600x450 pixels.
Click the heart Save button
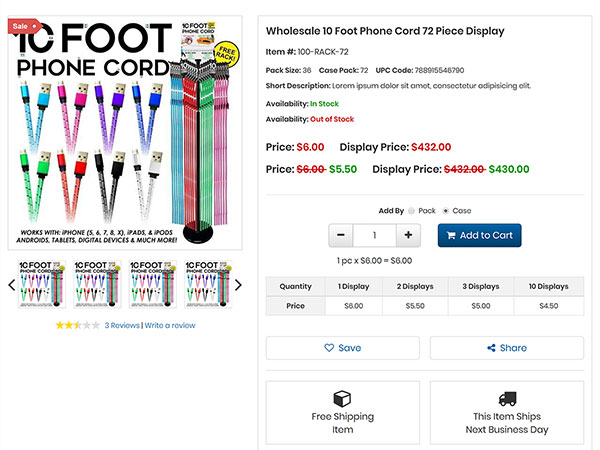point(342,348)
